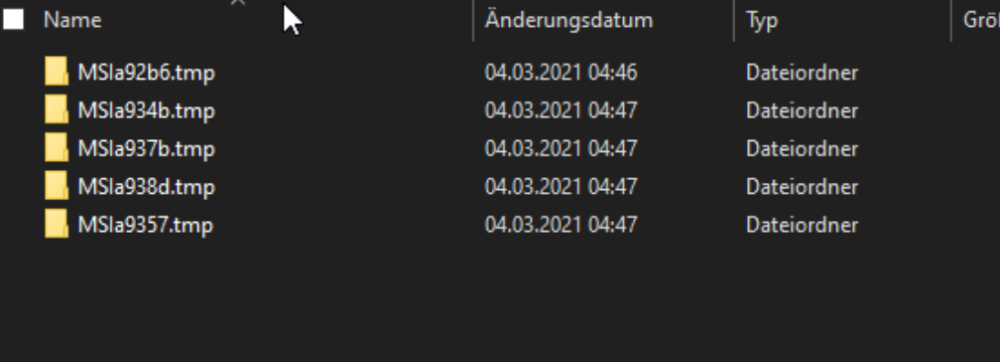Select the folder icon of MSIa934b.tmp
The image size is (1000, 362).
point(56,110)
